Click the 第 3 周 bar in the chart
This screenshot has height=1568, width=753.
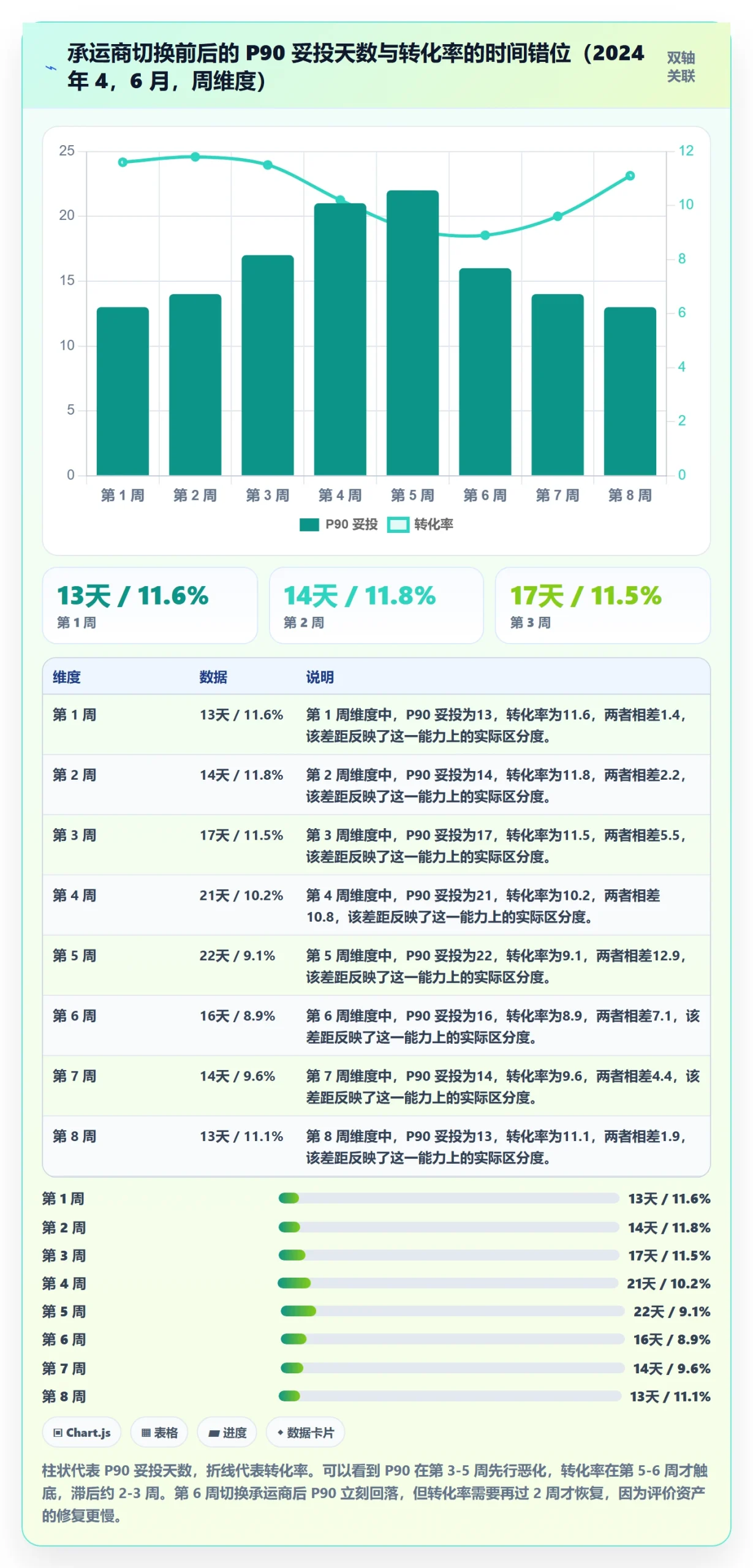click(268, 365)
